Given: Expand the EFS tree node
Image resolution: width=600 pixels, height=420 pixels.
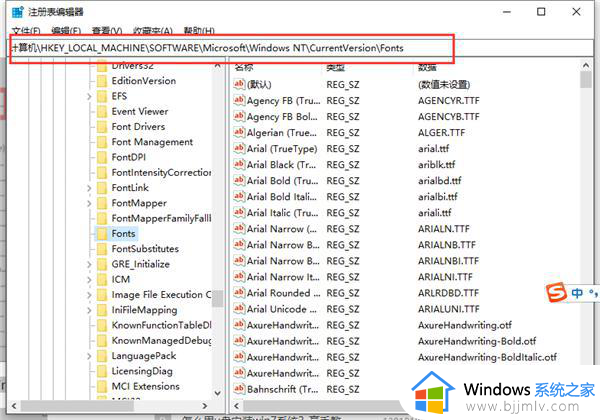Looking at the screenshot, I should pos(89,96).
